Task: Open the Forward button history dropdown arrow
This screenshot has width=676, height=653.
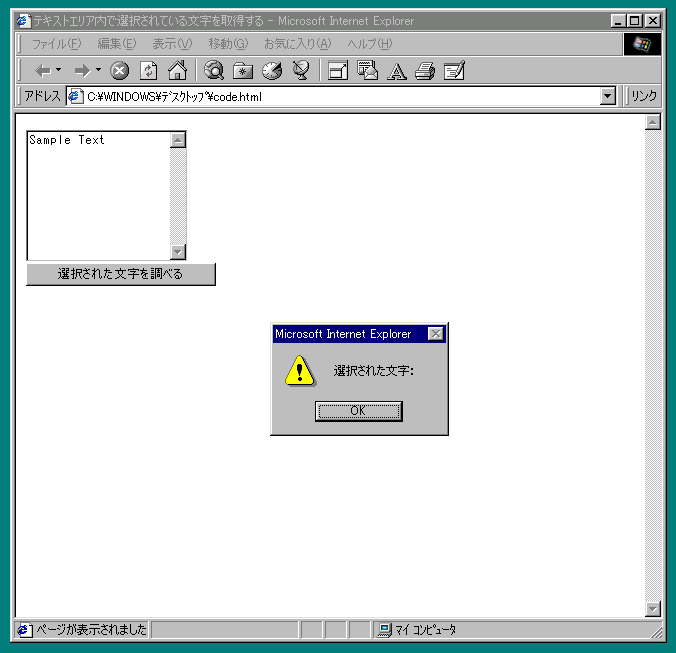Action: pos(98,69)
